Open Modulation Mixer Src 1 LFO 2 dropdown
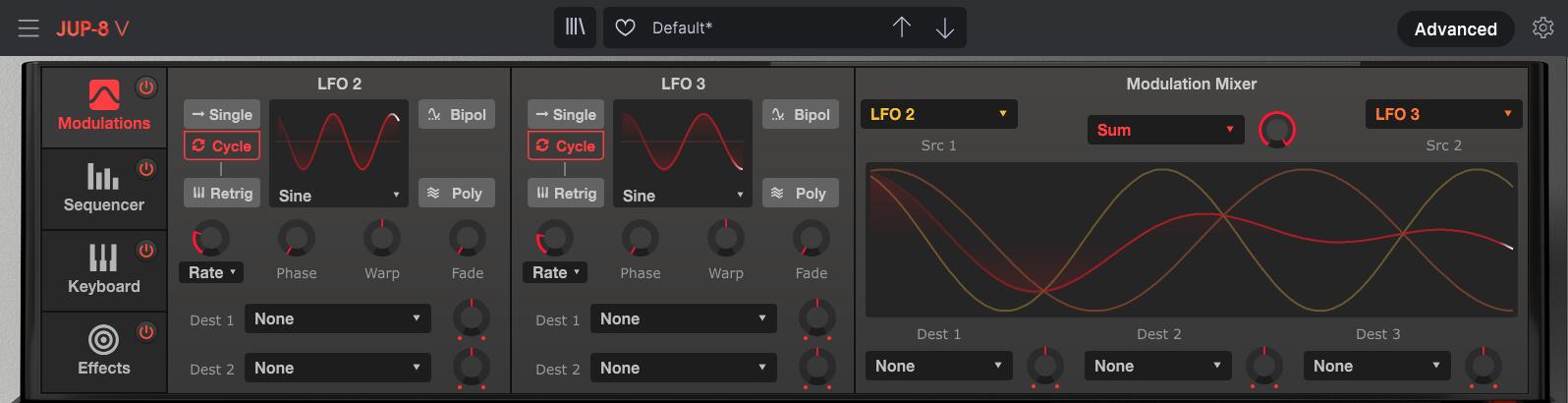Image resolution: width=1568 pixels, height=403 pixels. [x=938, y=114]
